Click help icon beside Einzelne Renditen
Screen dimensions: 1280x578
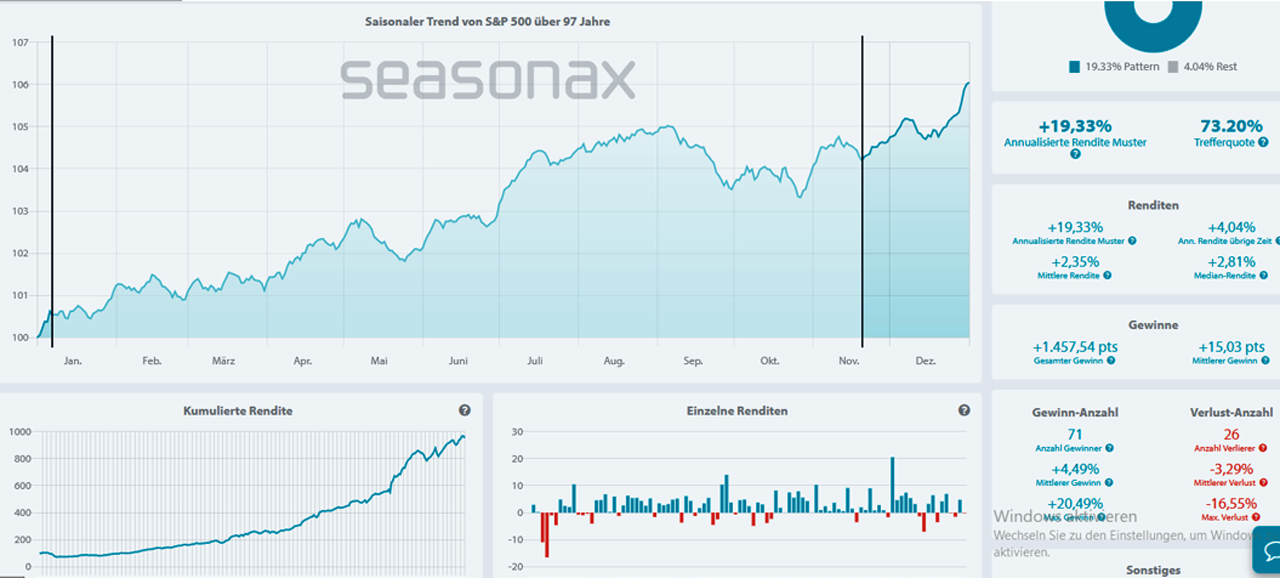964,410
